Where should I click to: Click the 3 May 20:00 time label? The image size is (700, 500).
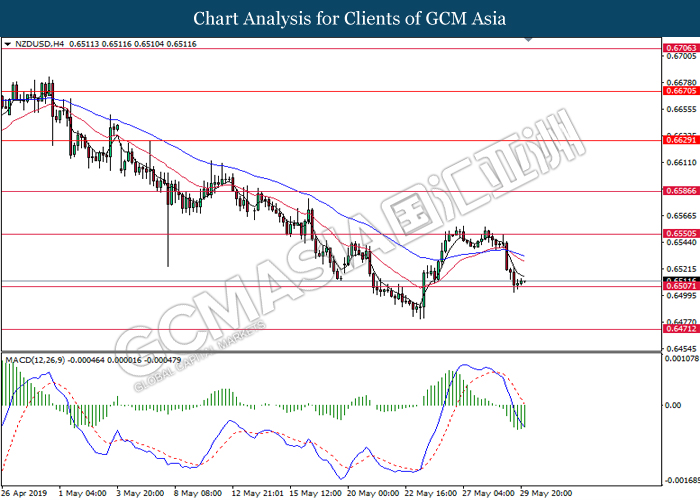[140, 493]
